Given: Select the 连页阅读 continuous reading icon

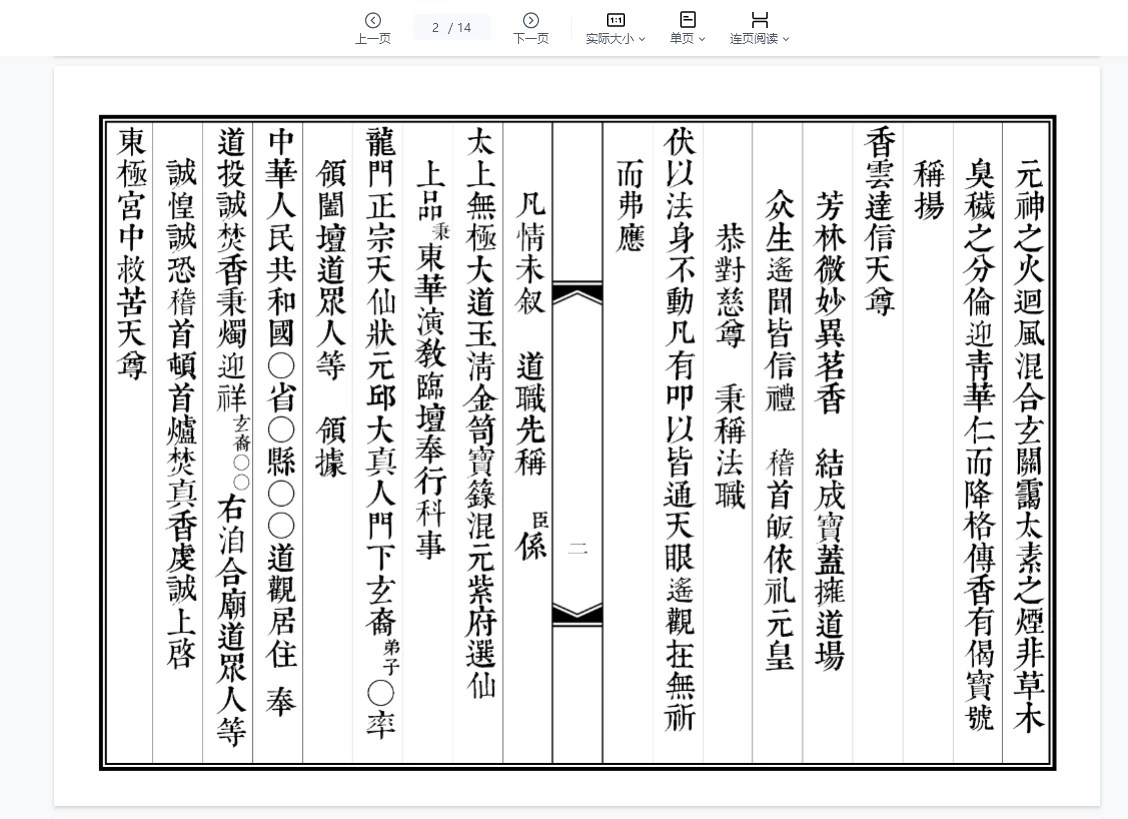Looking at the screenshot, I should 759,19.
